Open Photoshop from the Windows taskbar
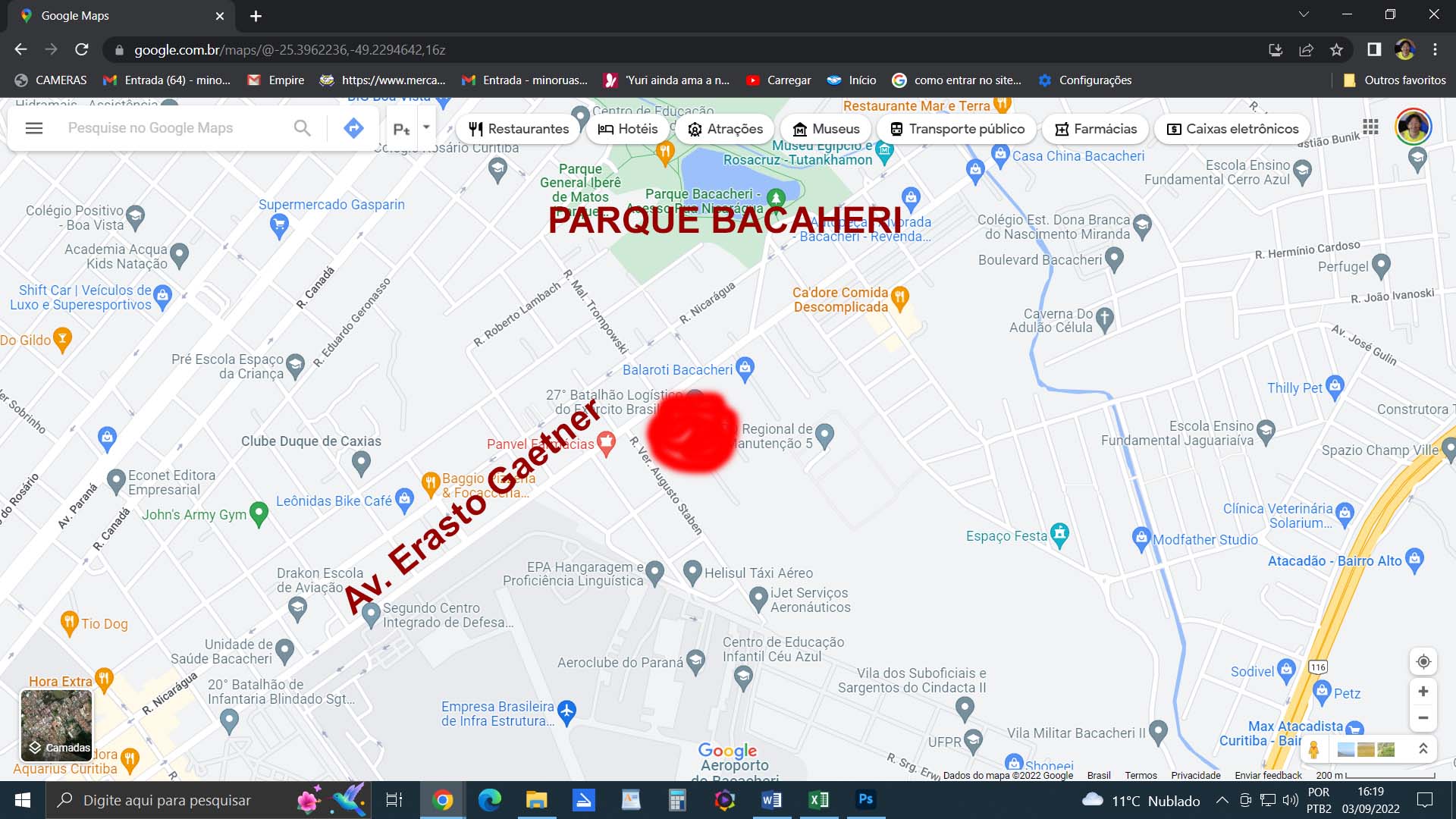1456x819 pixels. pos(865,800)
